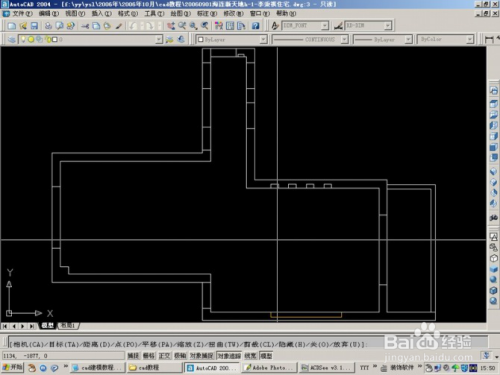Click the Save icon in standard toolbar

pos(34,26)
